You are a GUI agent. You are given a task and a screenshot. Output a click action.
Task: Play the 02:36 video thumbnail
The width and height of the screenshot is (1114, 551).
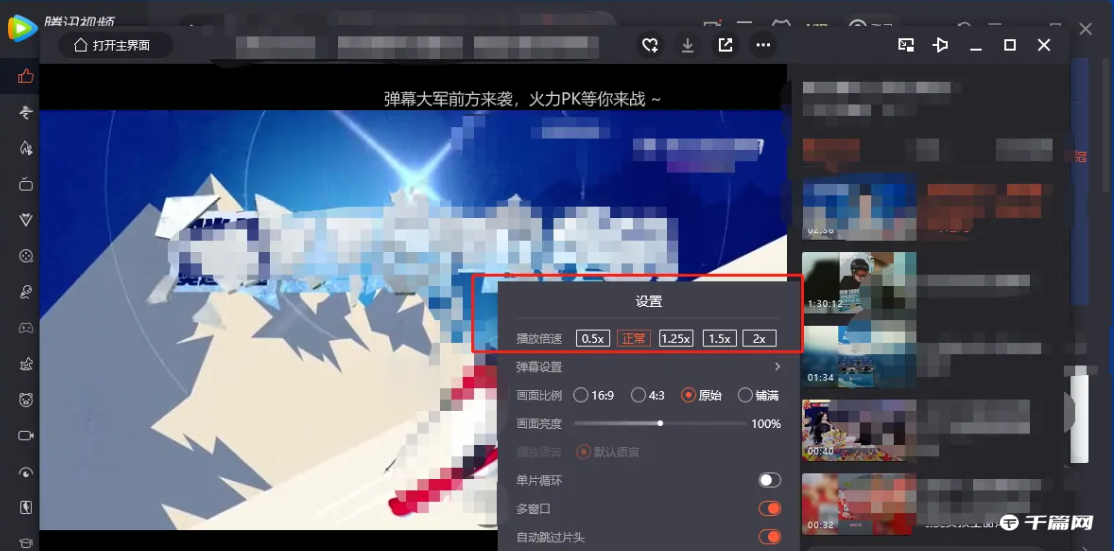click(x=859, y=208)
